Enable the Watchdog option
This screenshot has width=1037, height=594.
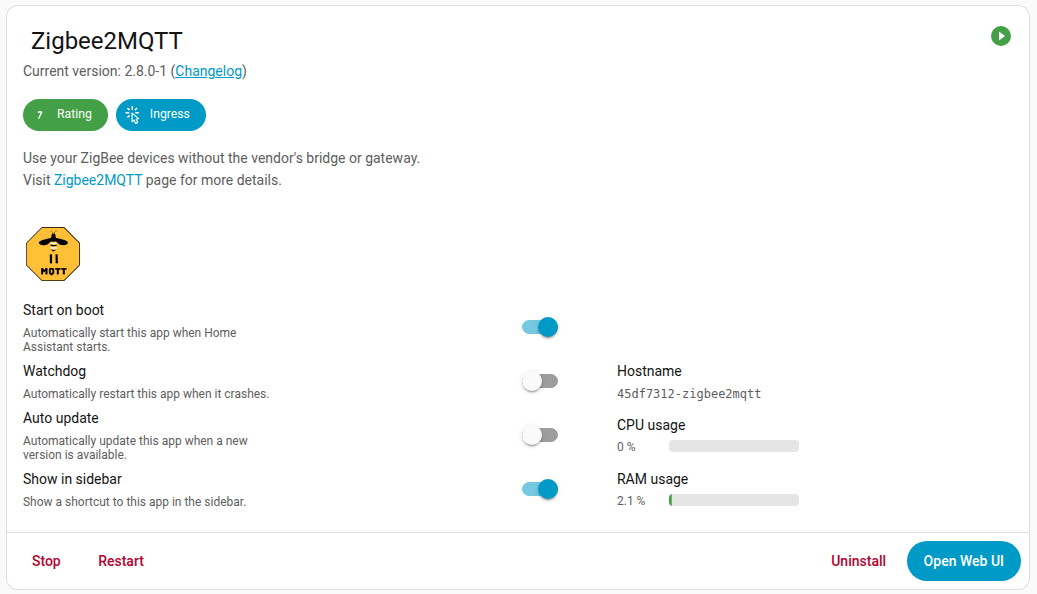540,381
